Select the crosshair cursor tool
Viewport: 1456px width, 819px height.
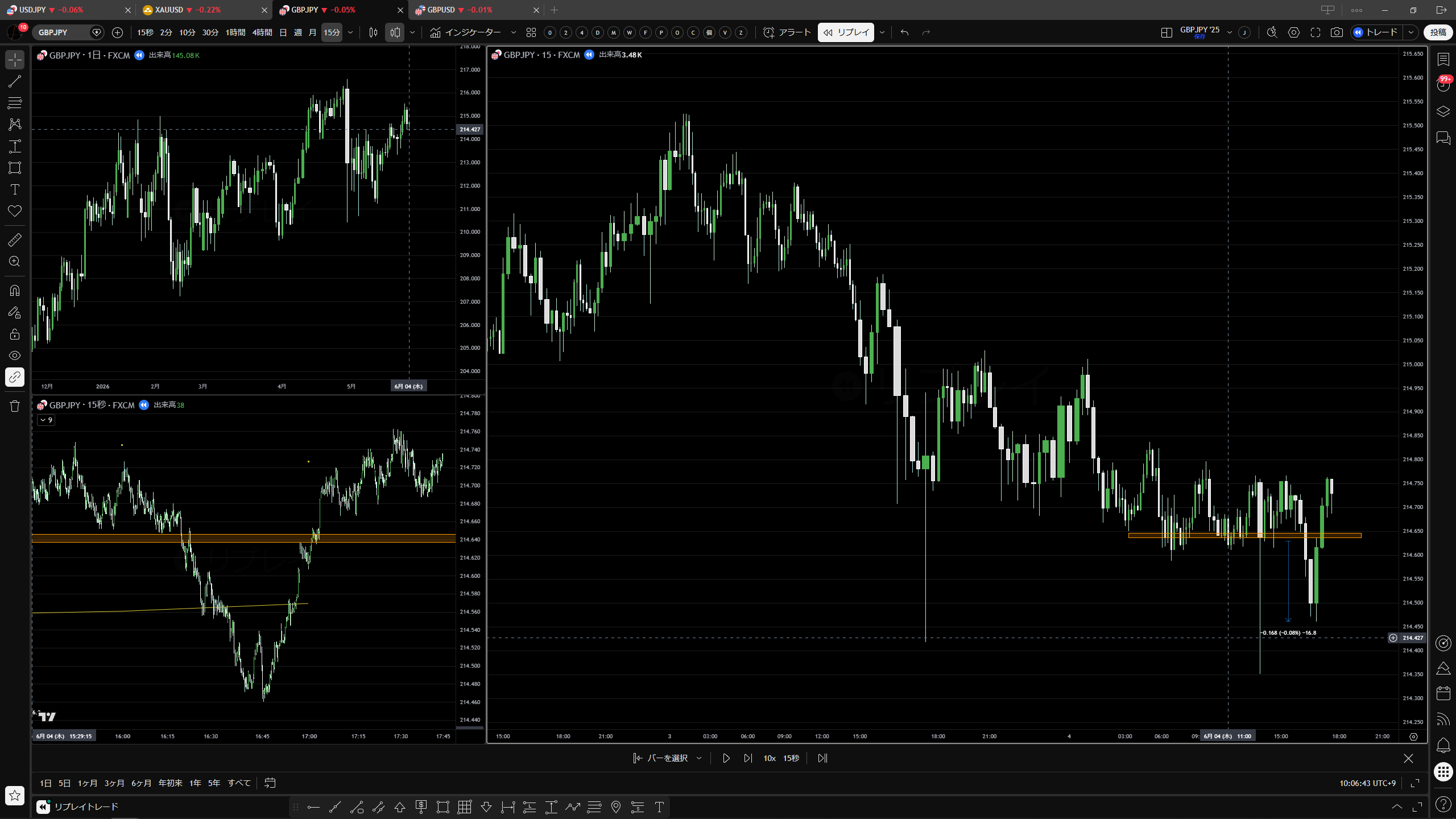pyautogui.click(x=15, y=60)
